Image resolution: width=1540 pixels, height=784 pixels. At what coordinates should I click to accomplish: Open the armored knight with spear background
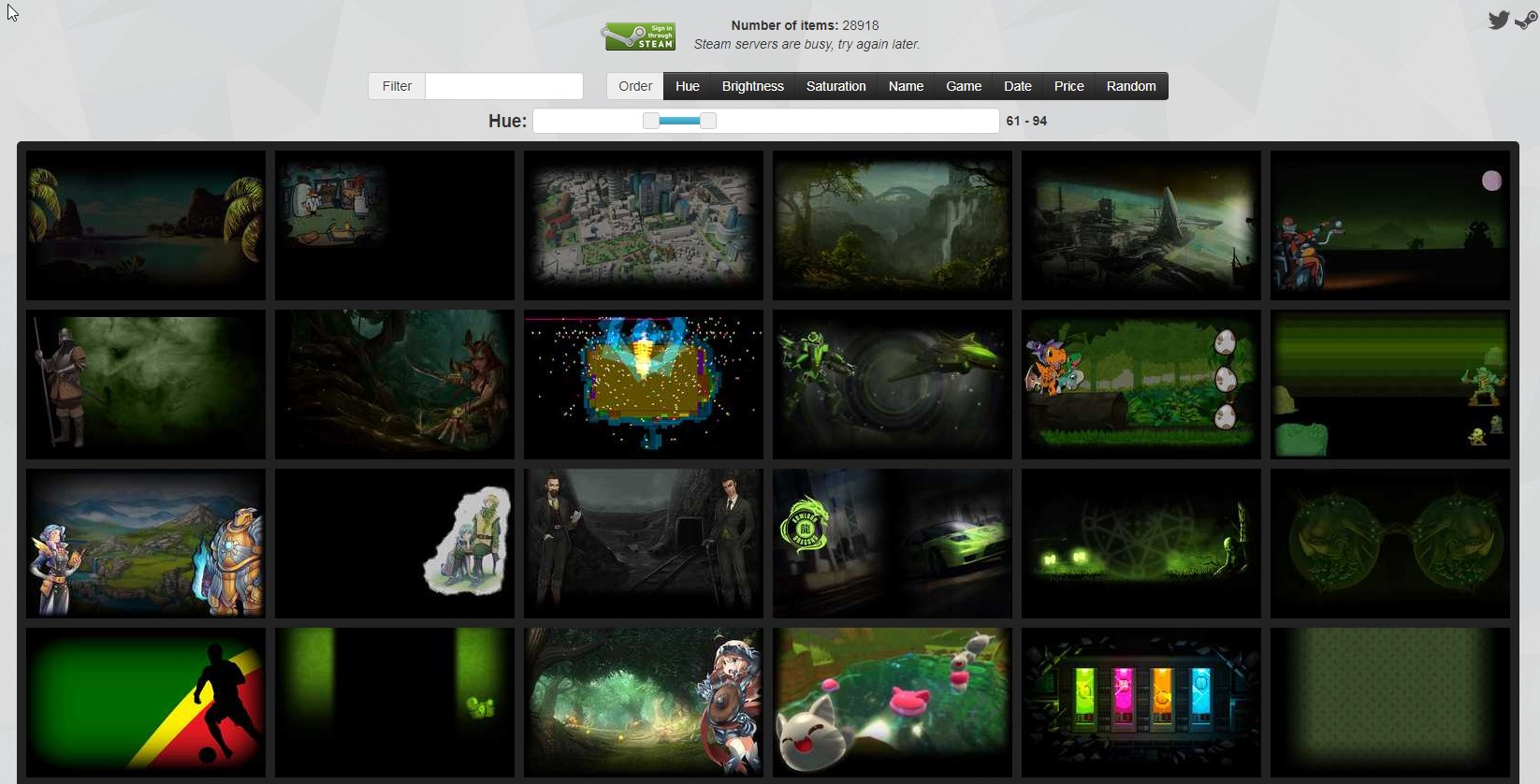[x=146, y=385]
